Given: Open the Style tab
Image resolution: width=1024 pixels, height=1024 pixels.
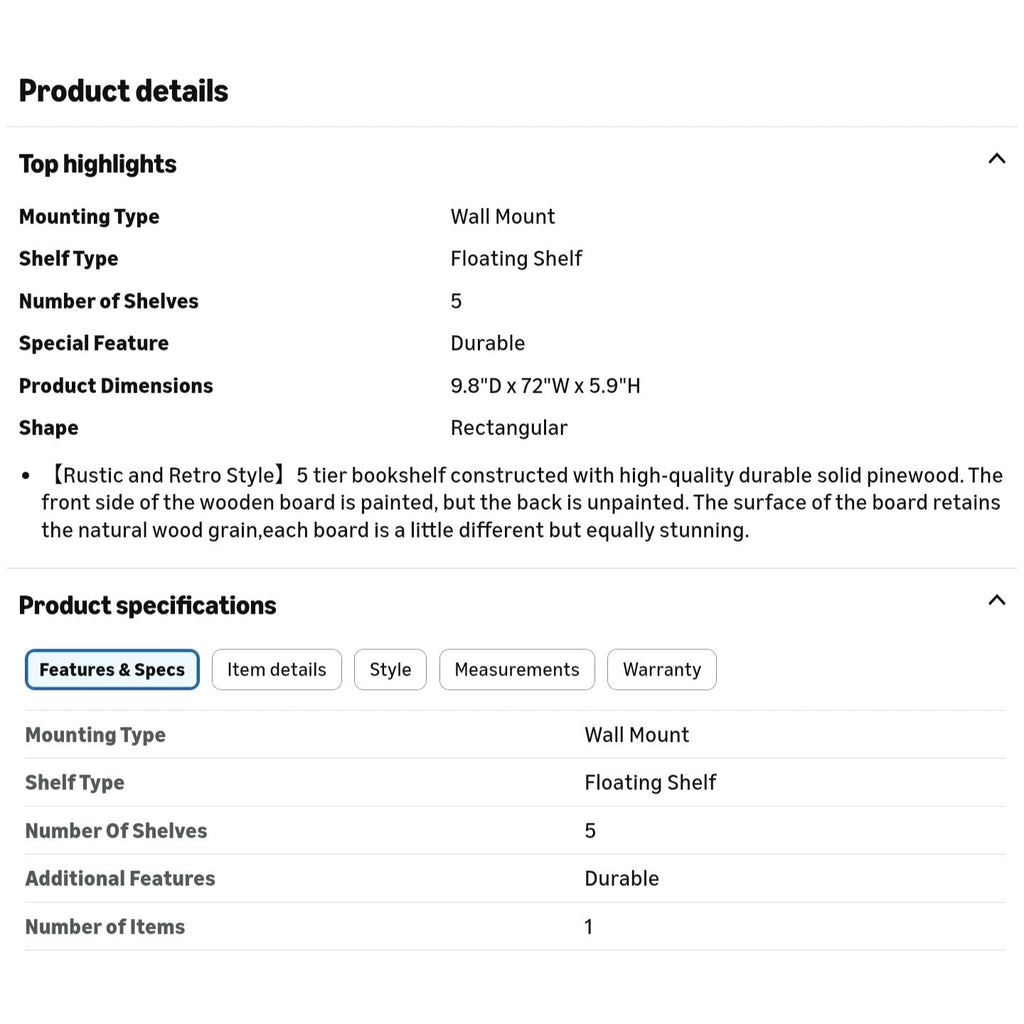Looking at the screenshot, I should click(x=391, y=669).
